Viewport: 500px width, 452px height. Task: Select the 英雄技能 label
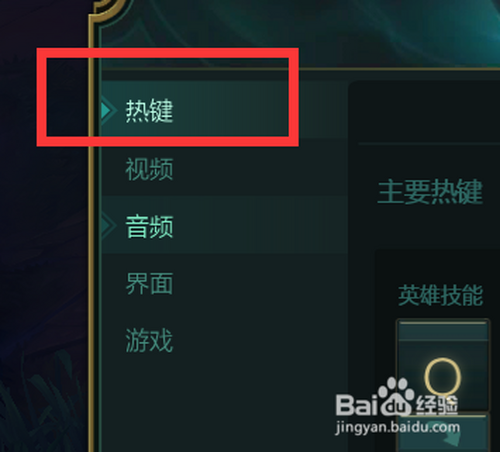pos(441,295)
